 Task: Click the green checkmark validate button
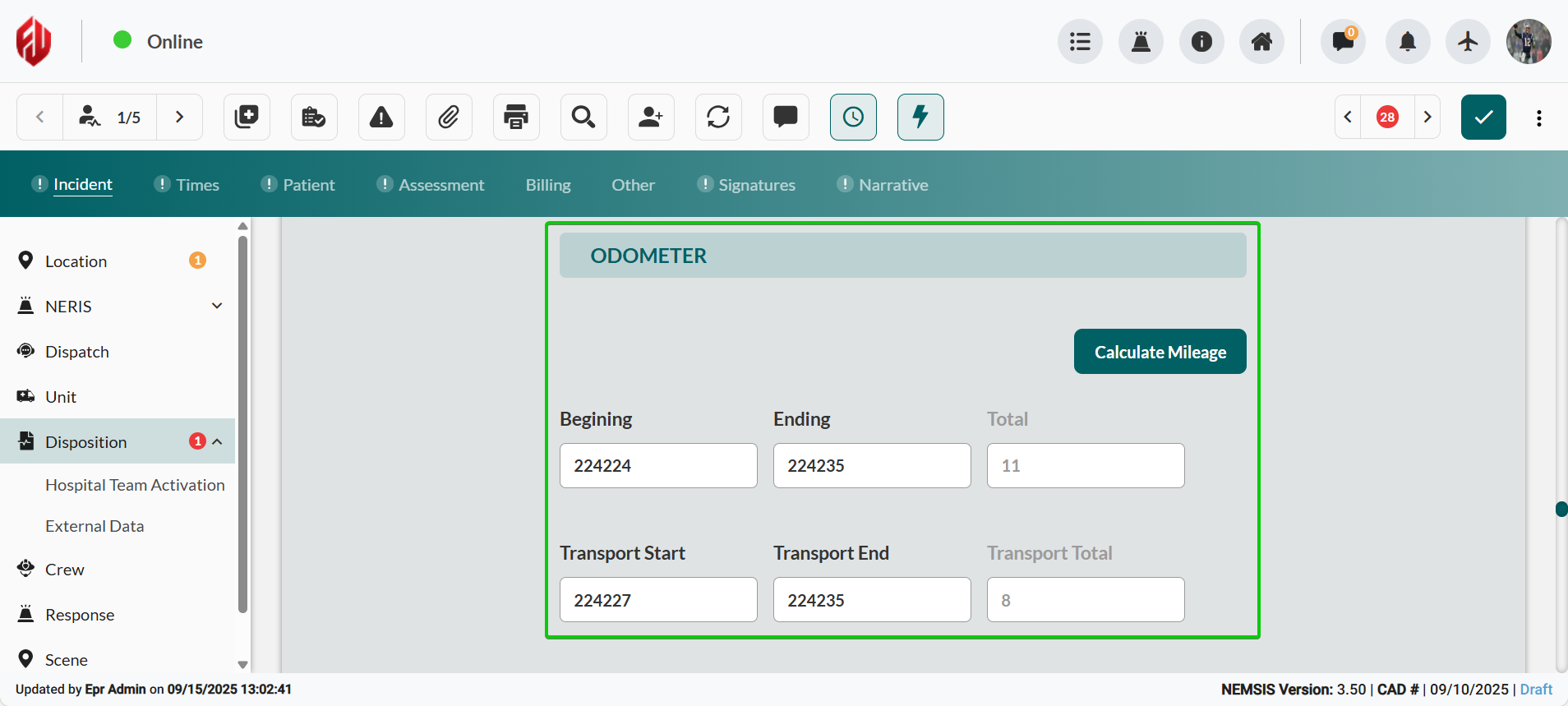pyautogui.click(x=1483, y=118)
